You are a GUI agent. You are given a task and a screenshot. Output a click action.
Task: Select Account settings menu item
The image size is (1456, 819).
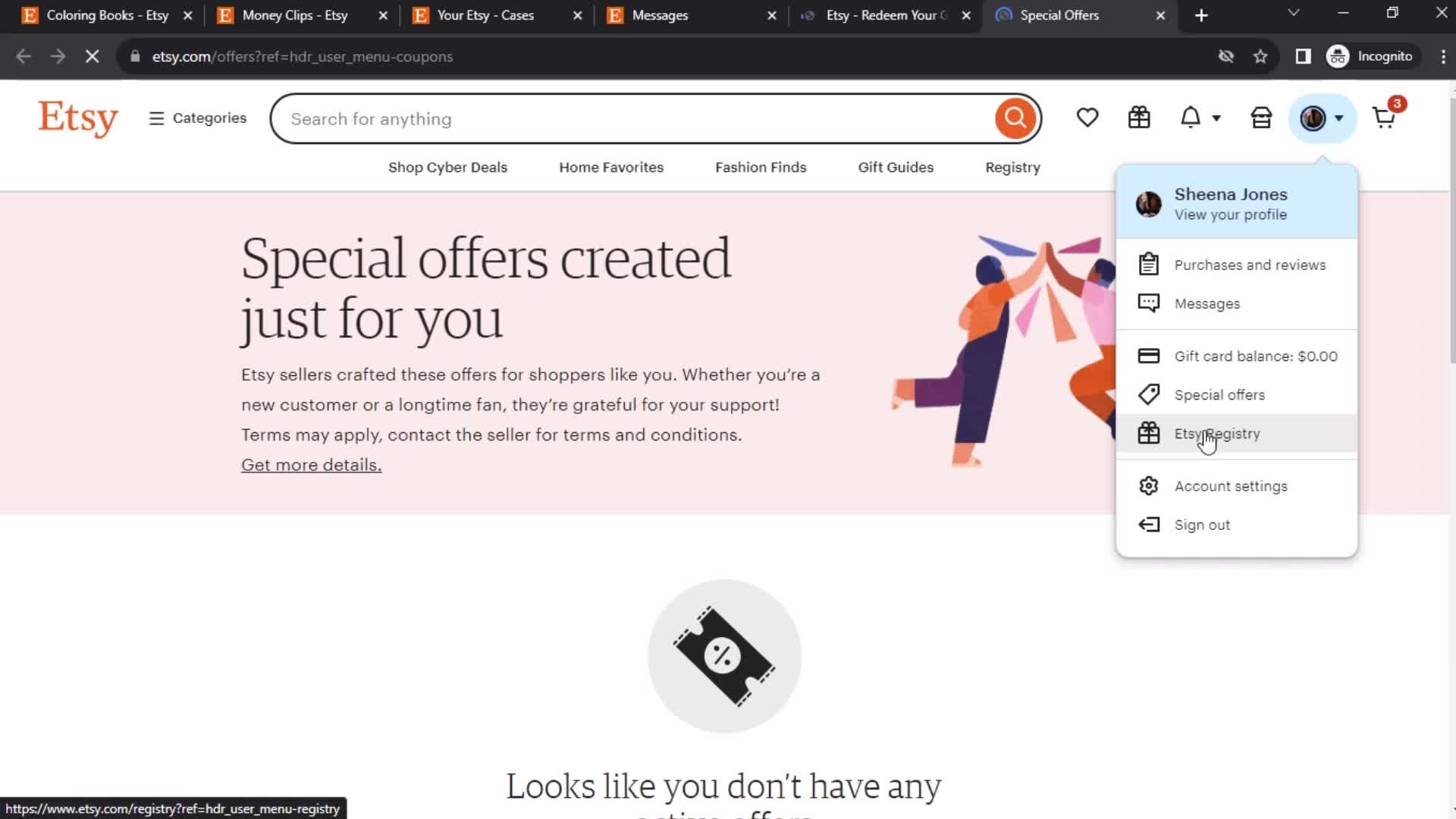[x=1231, y=486]
